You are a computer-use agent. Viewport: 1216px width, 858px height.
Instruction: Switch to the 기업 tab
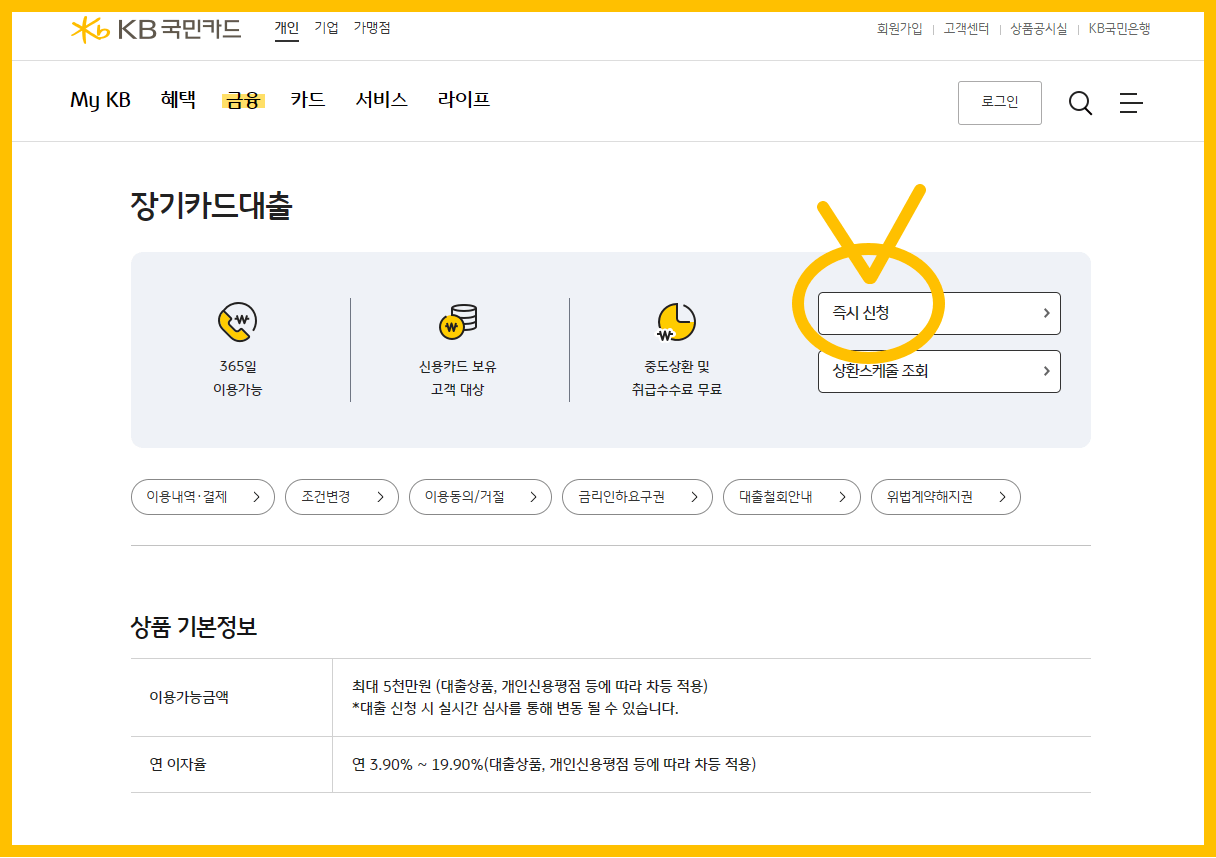point(325,28)
